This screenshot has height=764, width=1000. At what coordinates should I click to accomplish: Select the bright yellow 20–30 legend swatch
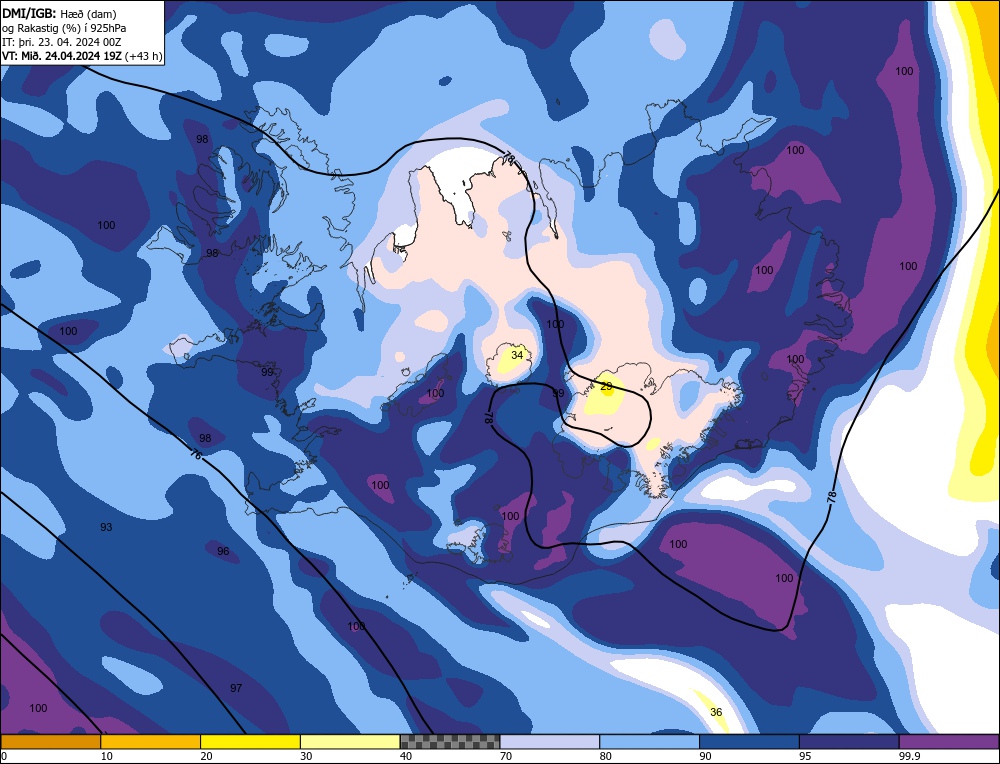click(x=250, y=741)
